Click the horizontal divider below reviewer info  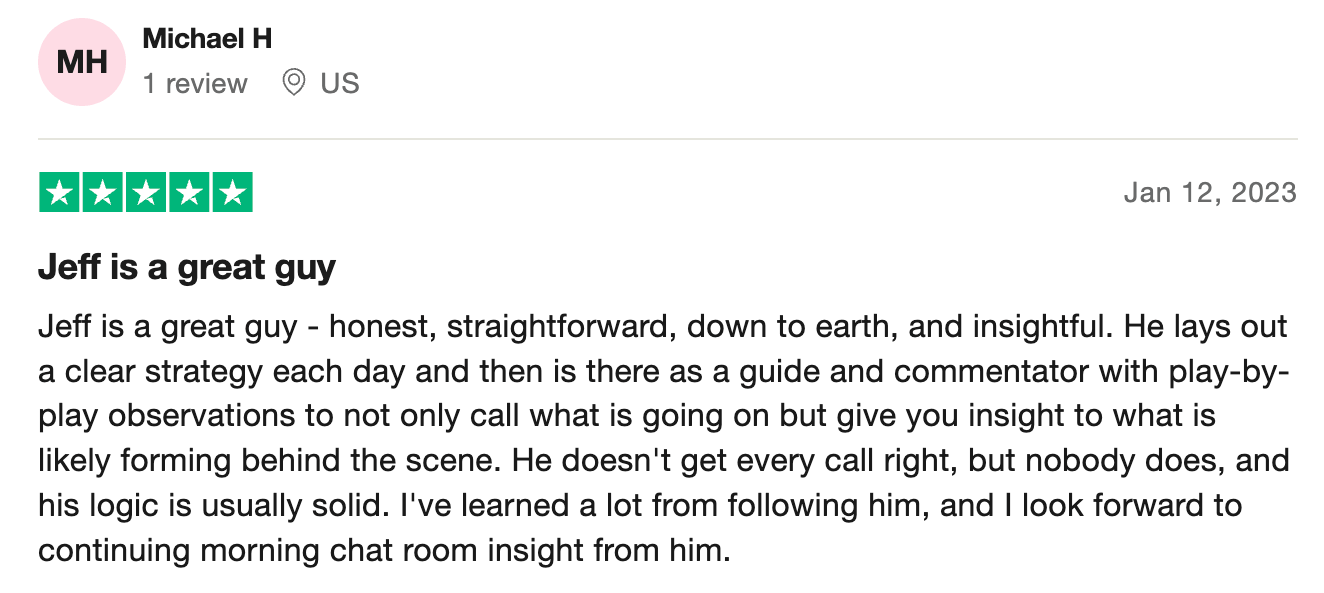point(668,138)
